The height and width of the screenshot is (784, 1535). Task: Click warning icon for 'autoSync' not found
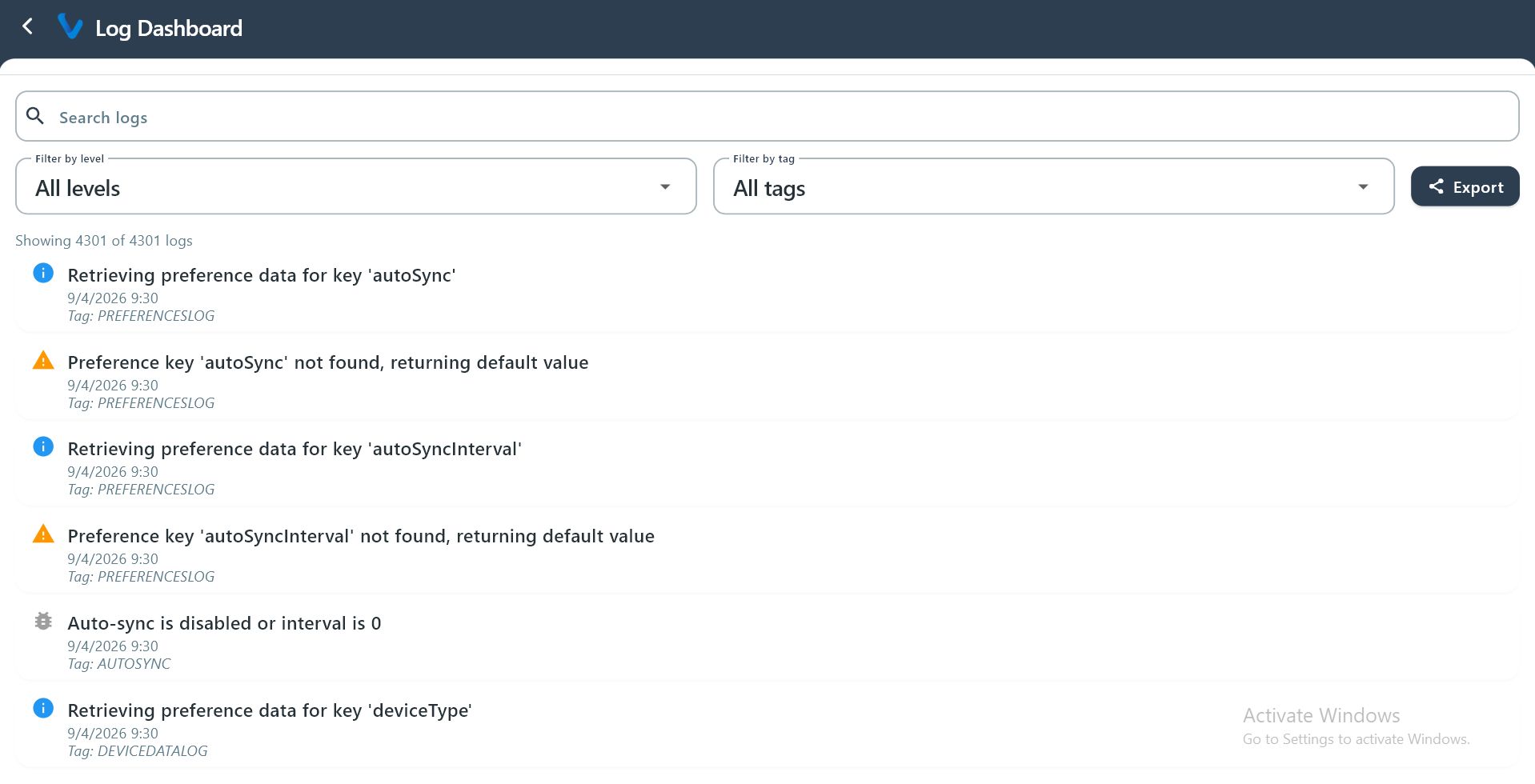point(43,360)
